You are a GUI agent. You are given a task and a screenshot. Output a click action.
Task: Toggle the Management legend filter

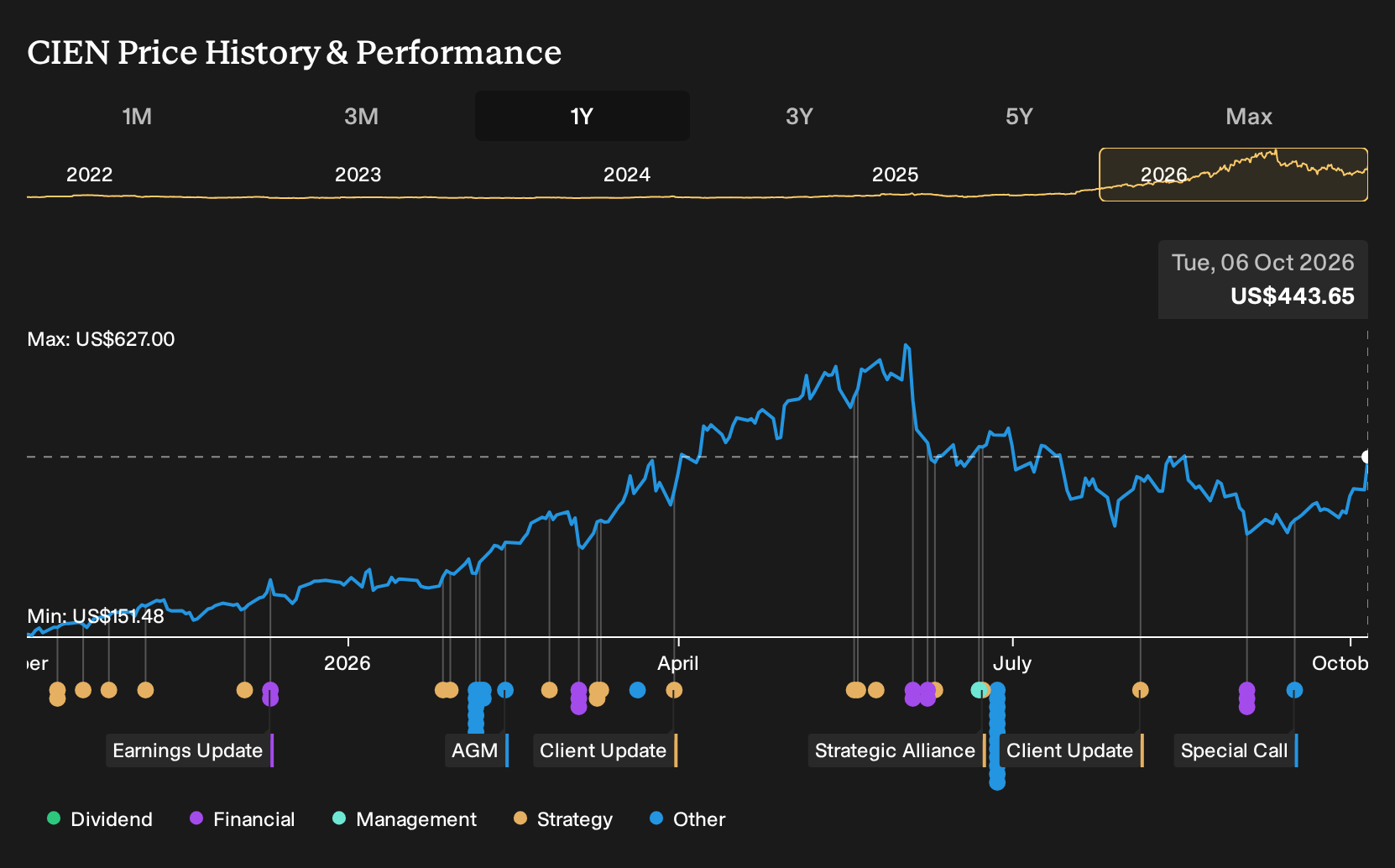tap(405, 819)
